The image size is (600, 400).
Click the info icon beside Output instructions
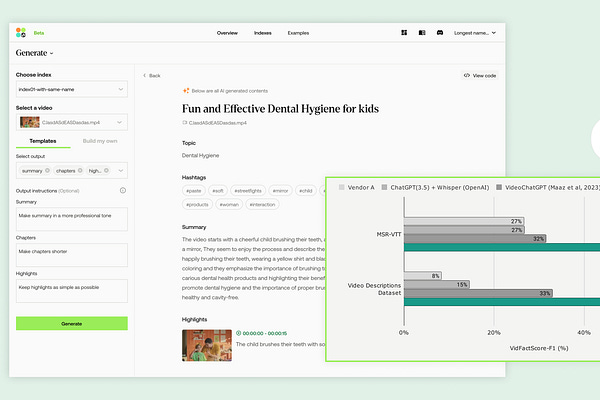click(123, 190)
